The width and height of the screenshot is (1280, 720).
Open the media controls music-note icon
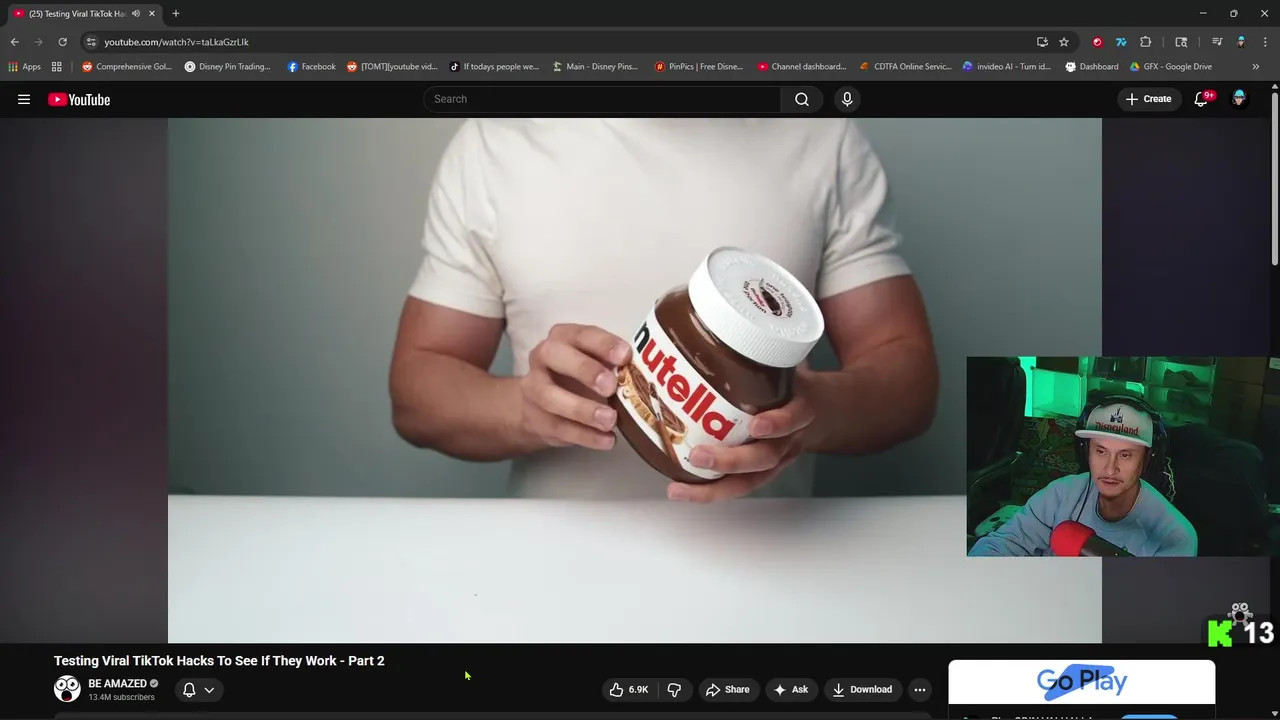click(1217, 42)
